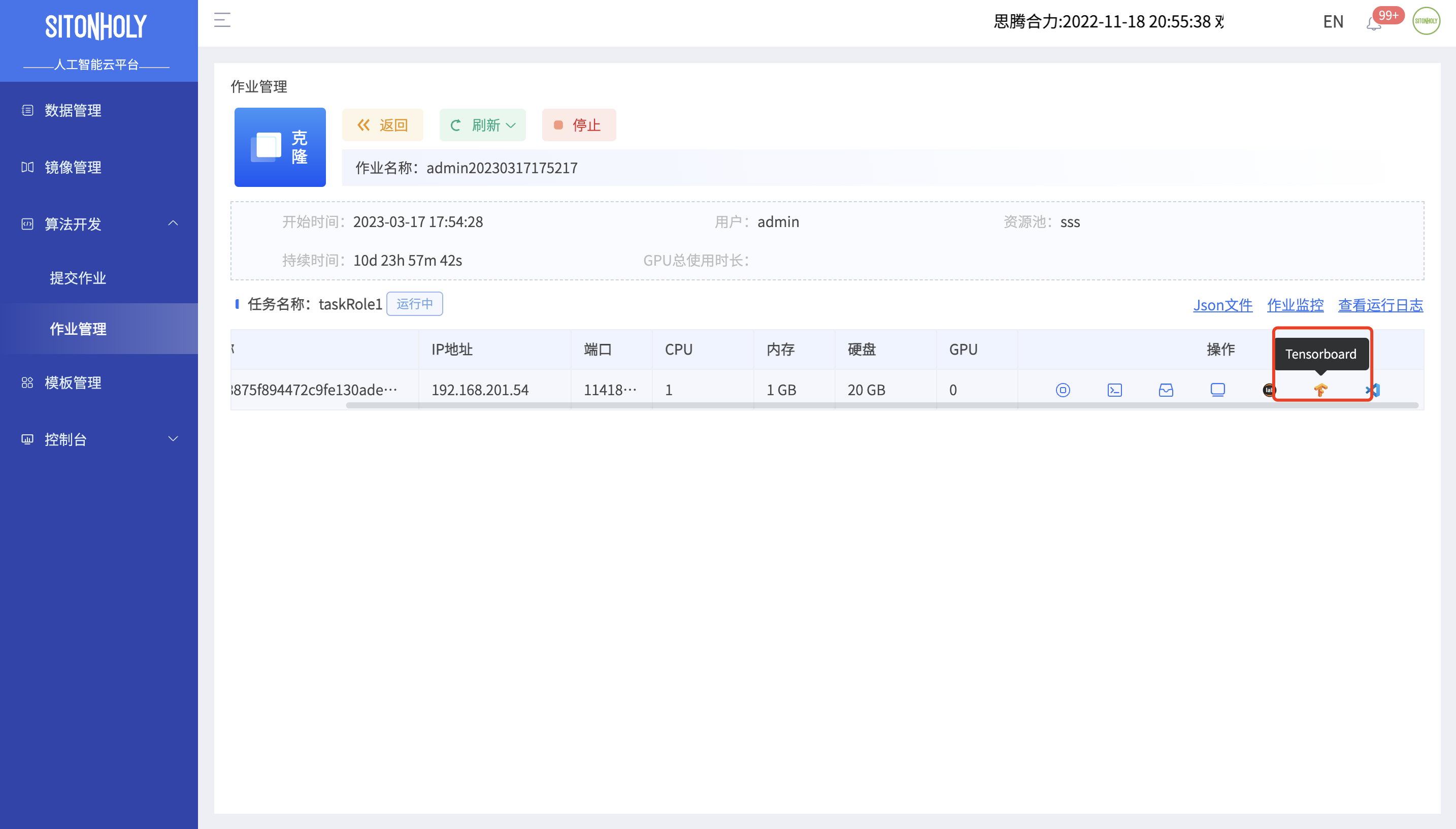Switch language with the EN button

coord(1333,22)
